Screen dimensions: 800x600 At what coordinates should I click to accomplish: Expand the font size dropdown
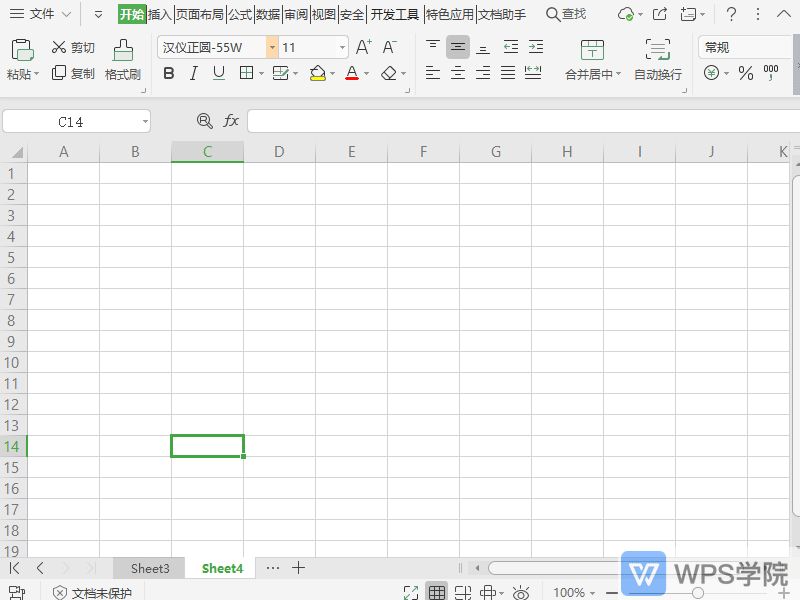coord(343,47)
